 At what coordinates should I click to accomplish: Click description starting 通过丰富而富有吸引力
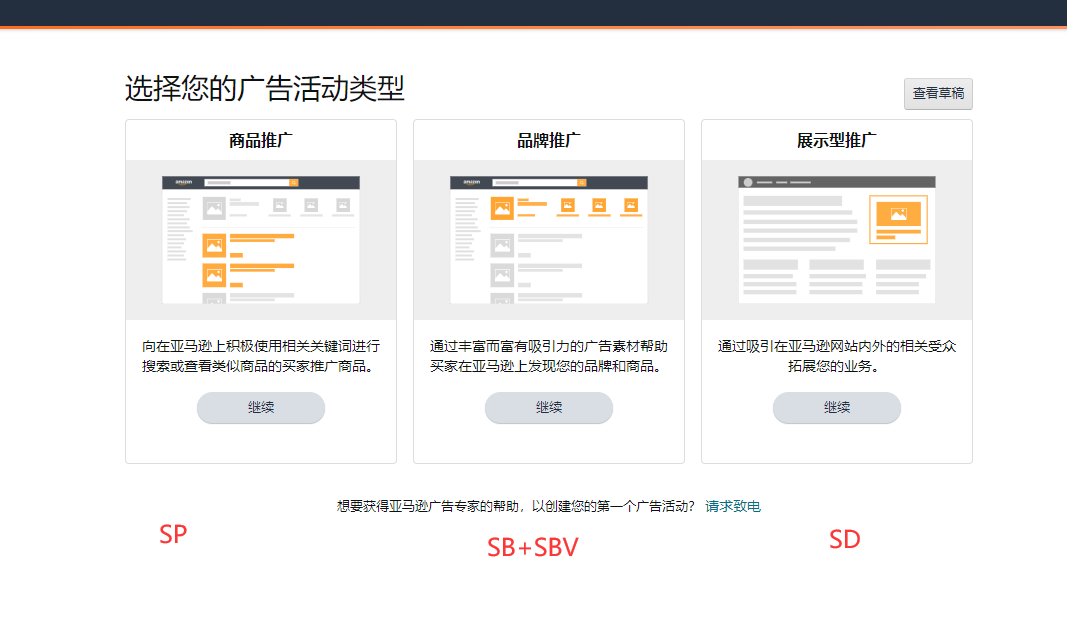click(548, 356)
